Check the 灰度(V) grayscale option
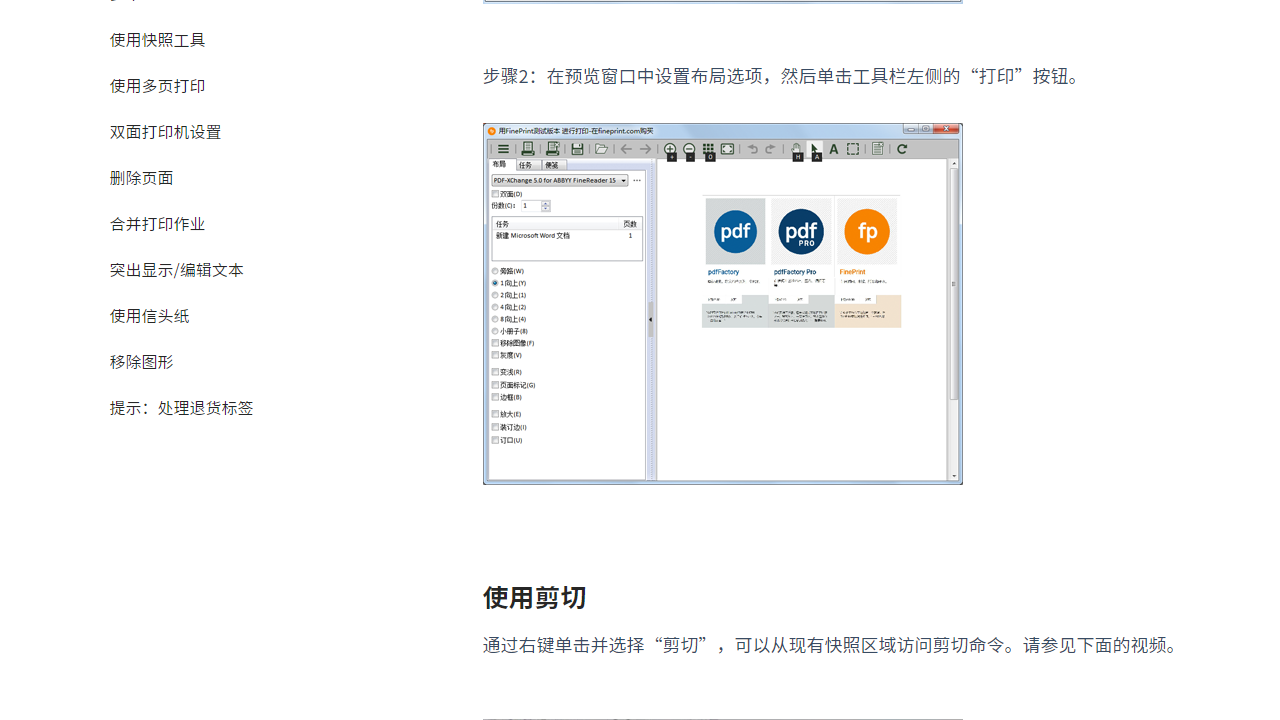 coord(494,353)
